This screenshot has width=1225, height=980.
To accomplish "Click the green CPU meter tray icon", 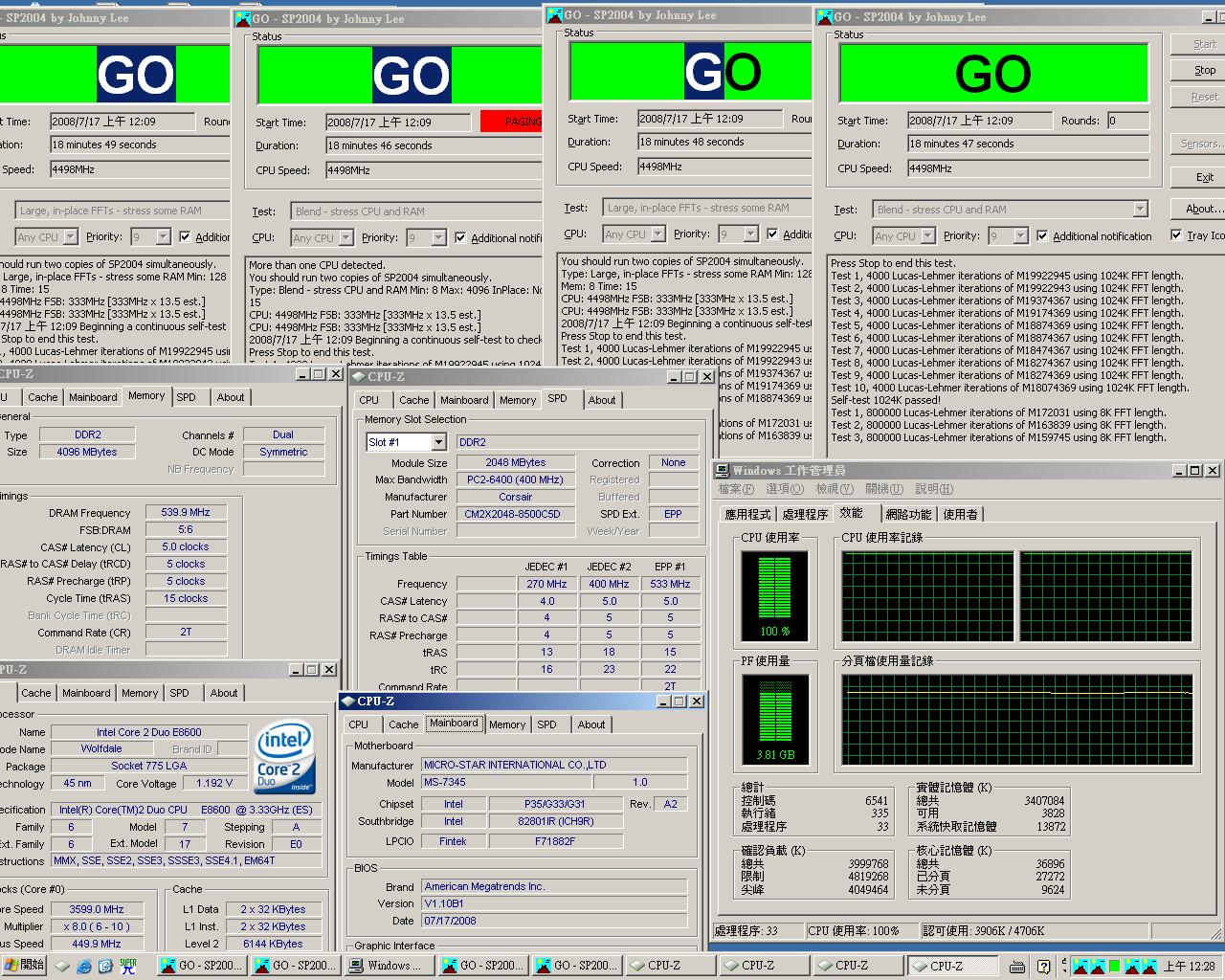I will [1113, 967].
